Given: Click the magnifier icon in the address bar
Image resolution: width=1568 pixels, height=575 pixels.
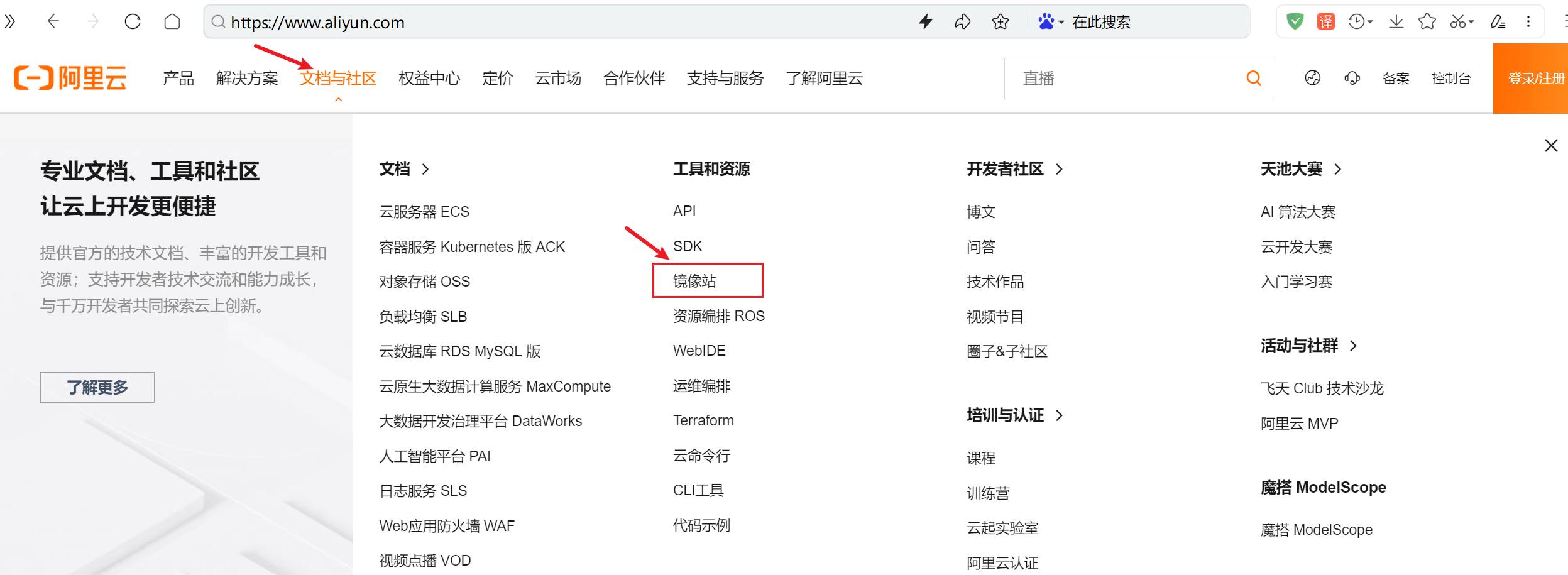Looking at the screenshot, I should (218, 22).
